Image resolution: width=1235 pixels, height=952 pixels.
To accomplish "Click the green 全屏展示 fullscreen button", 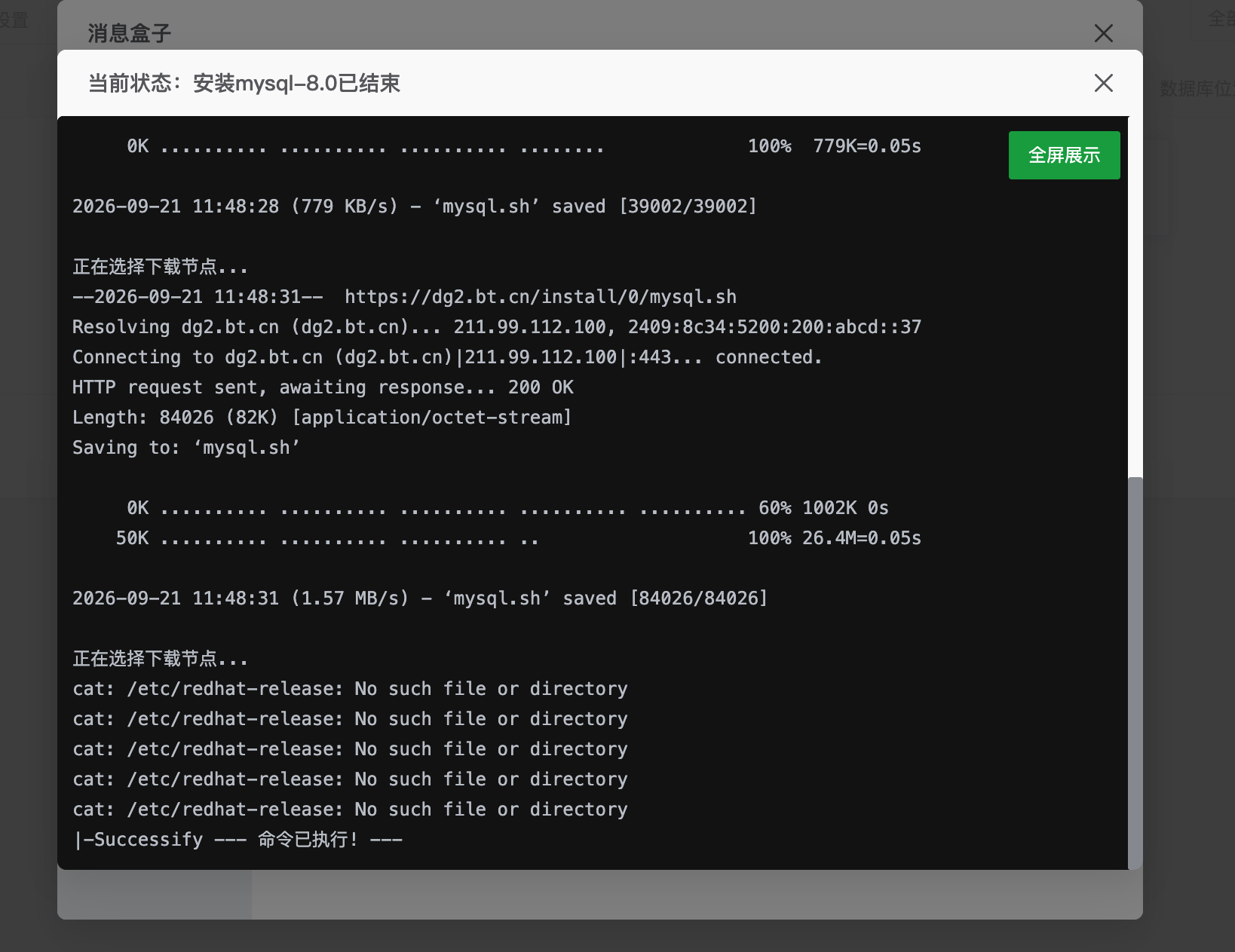I will coord(1064,155).
